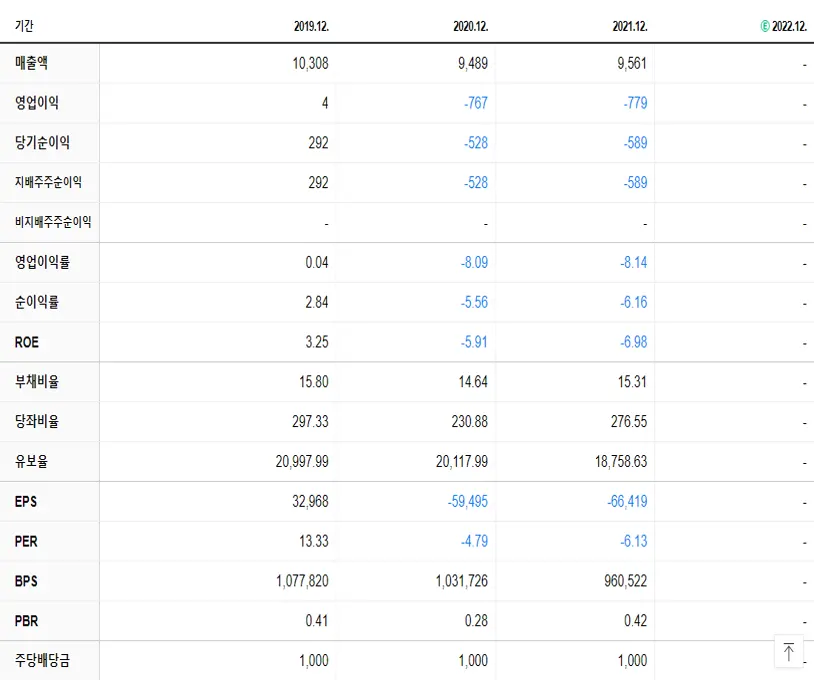The image size is (814, 680).
Task: Click the 9,561 revenue value
Action: (x=632, y=63)
